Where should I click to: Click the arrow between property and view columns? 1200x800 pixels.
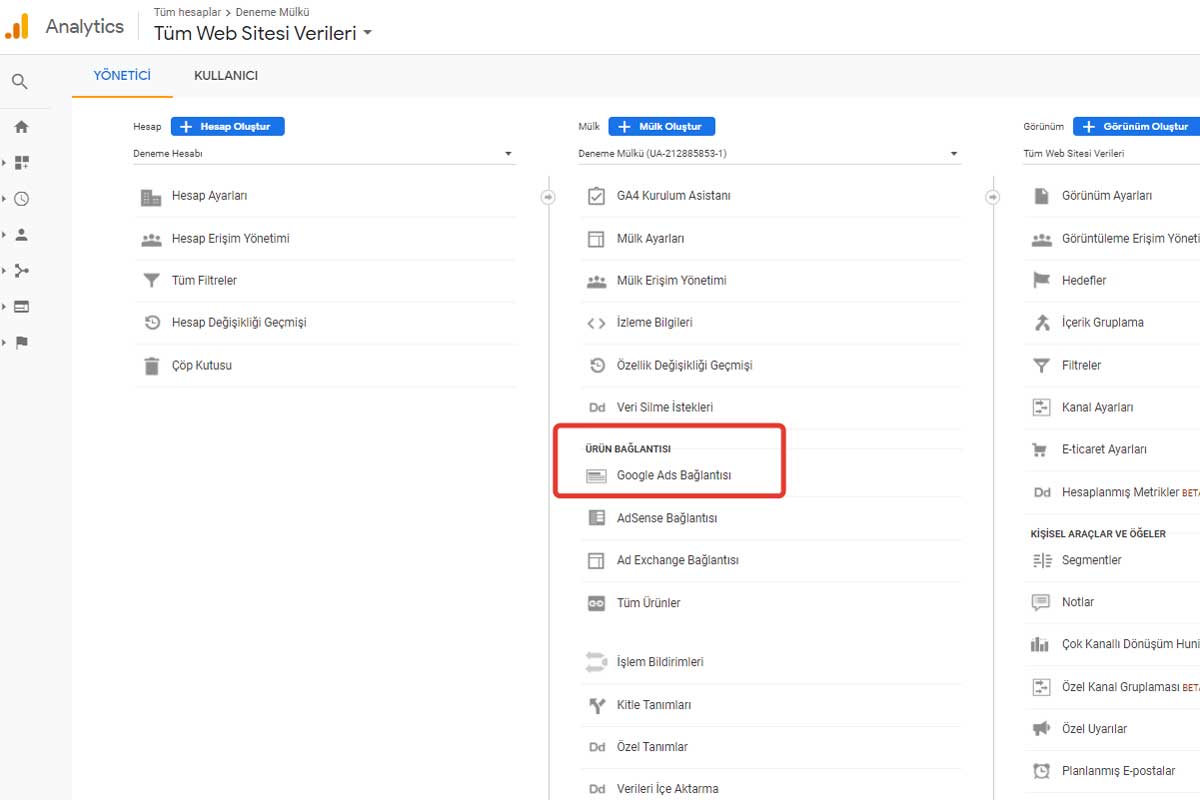[x=993, y=197]
